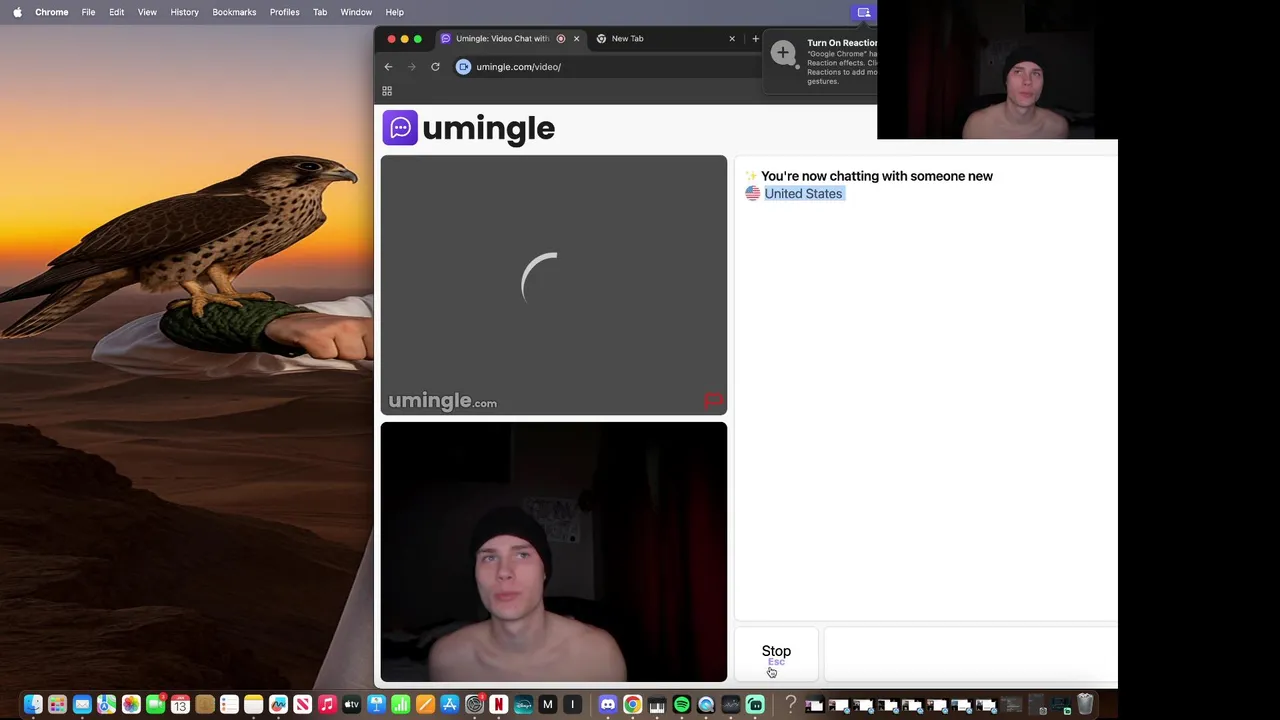Click the umingle logo in page header
This screenshot has width=1280, height=720.
coord(468,128)
